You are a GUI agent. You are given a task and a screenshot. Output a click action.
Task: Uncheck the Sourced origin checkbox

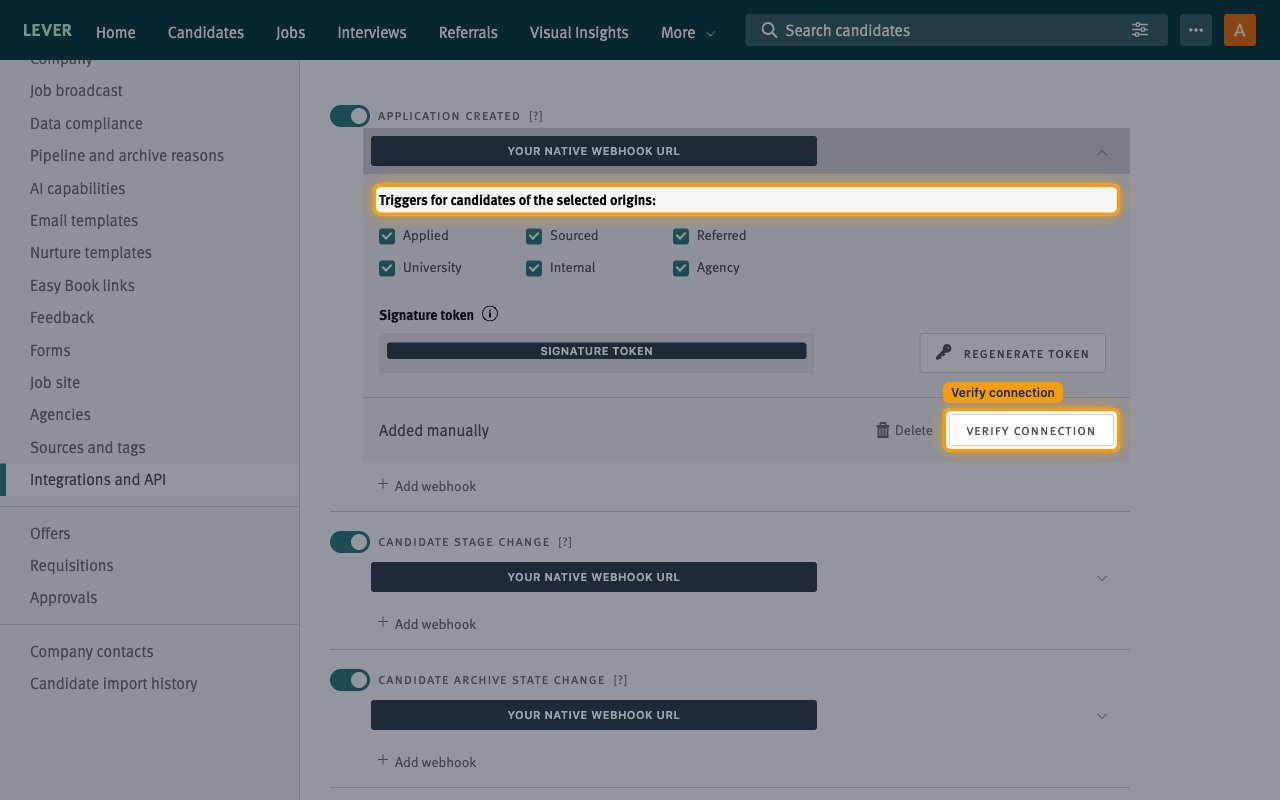point(534,236)
